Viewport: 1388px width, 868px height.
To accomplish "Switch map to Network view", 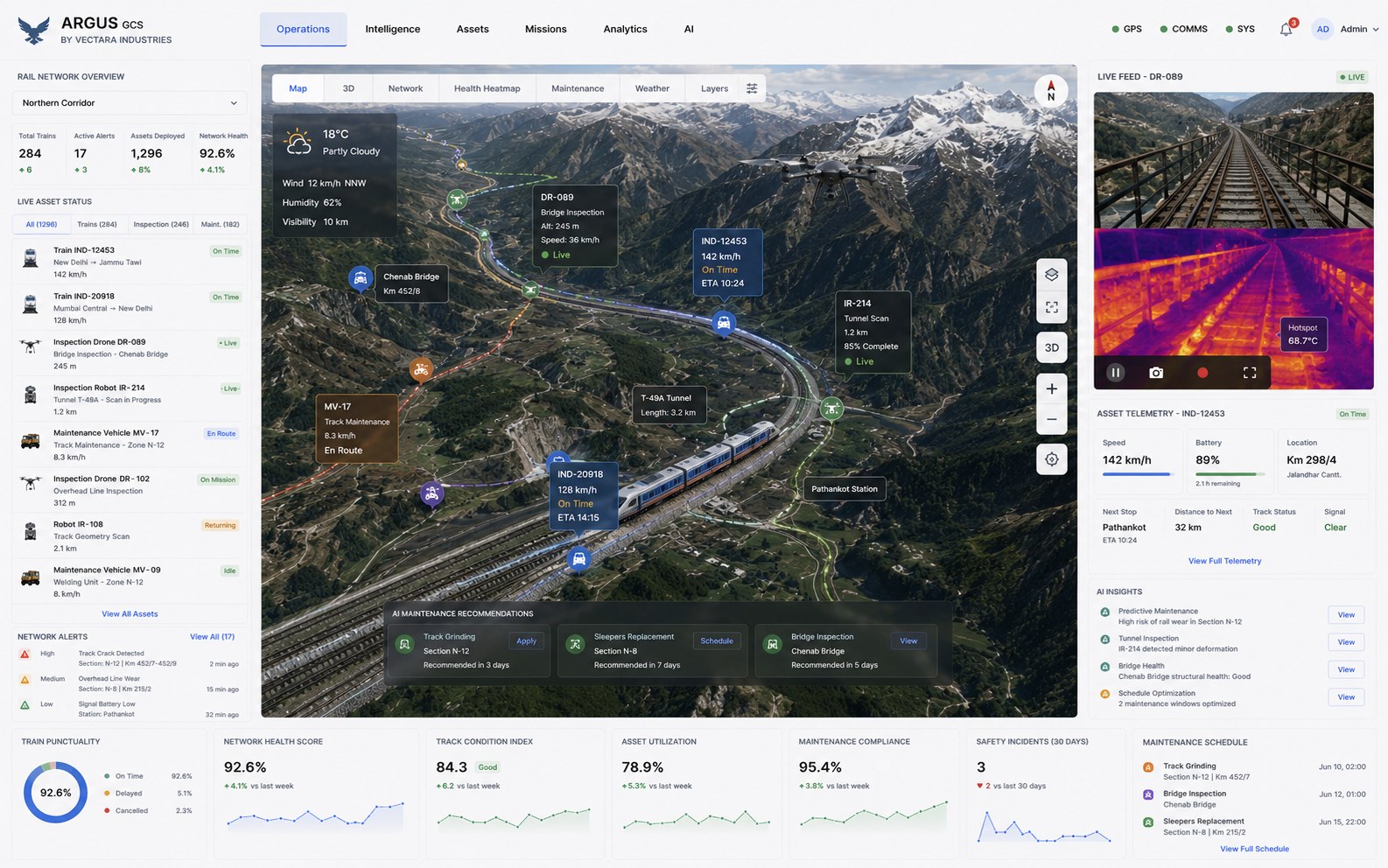I will click(405, 88).
